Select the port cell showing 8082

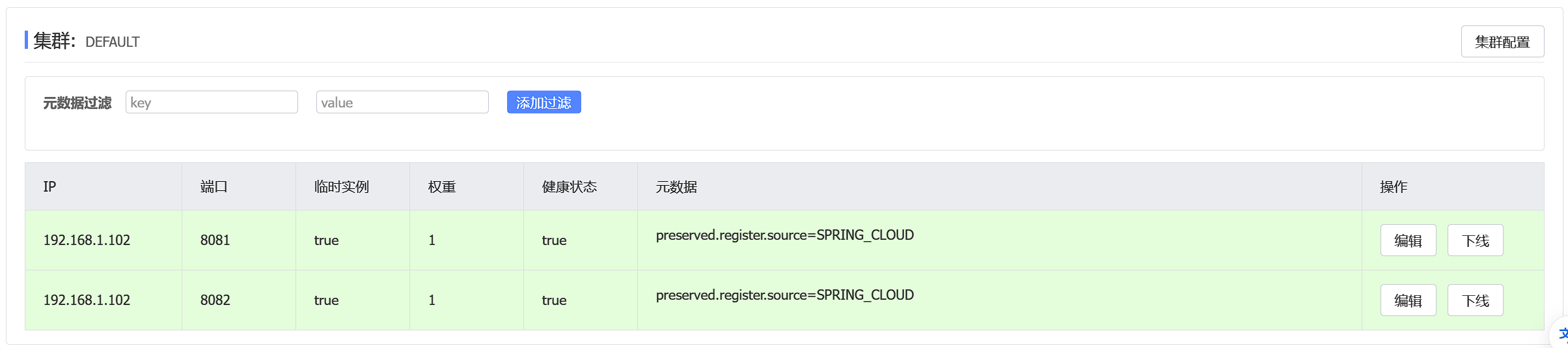tap(215, 300)
